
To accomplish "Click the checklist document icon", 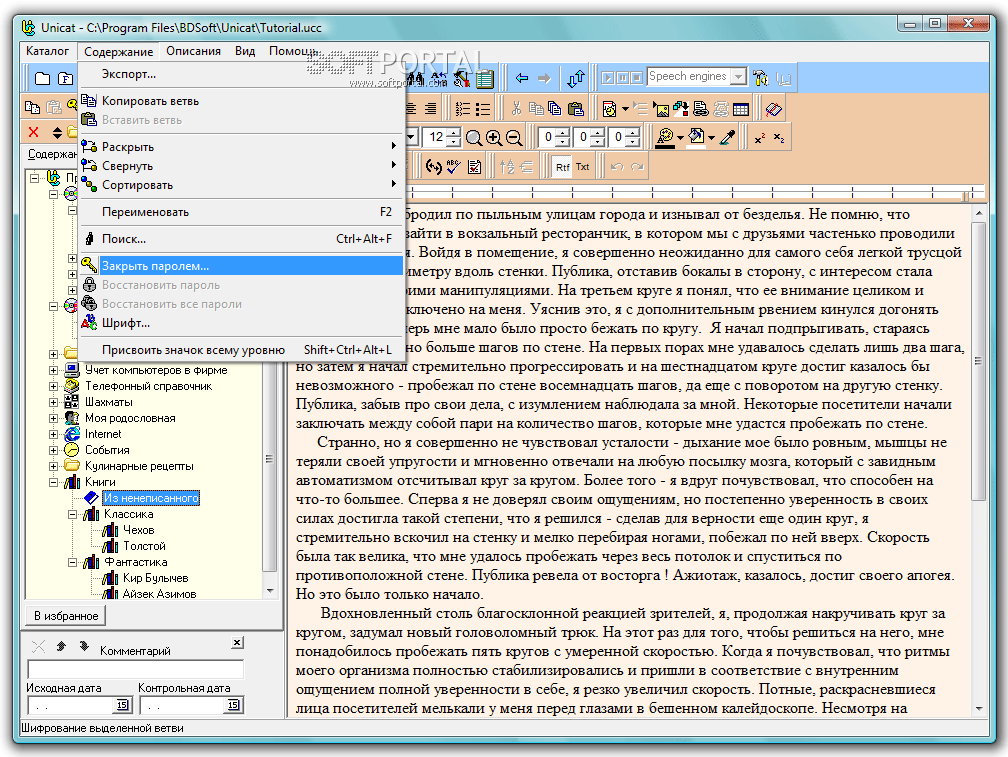I will pos(474,167).
